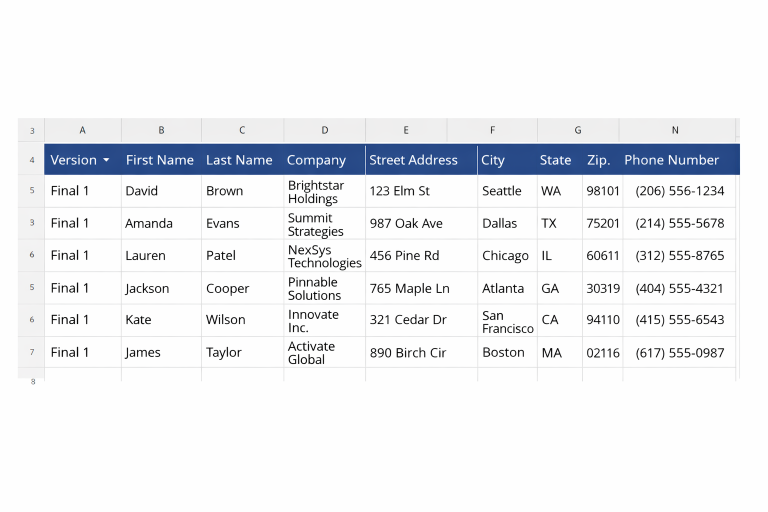Image resolution: width=768 pixels, height=512 pixels.
Task: Select the Dallas city cell
Action: point(507,223)
